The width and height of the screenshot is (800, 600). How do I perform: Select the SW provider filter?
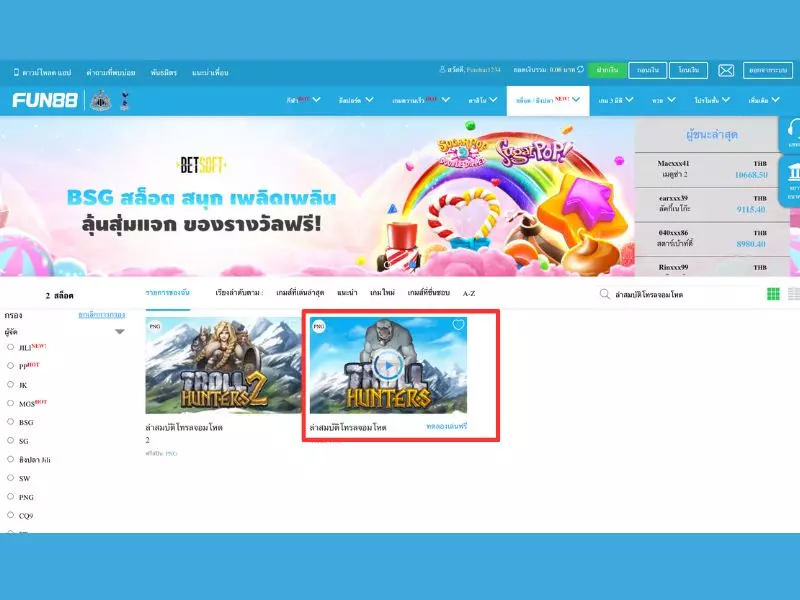10,478
